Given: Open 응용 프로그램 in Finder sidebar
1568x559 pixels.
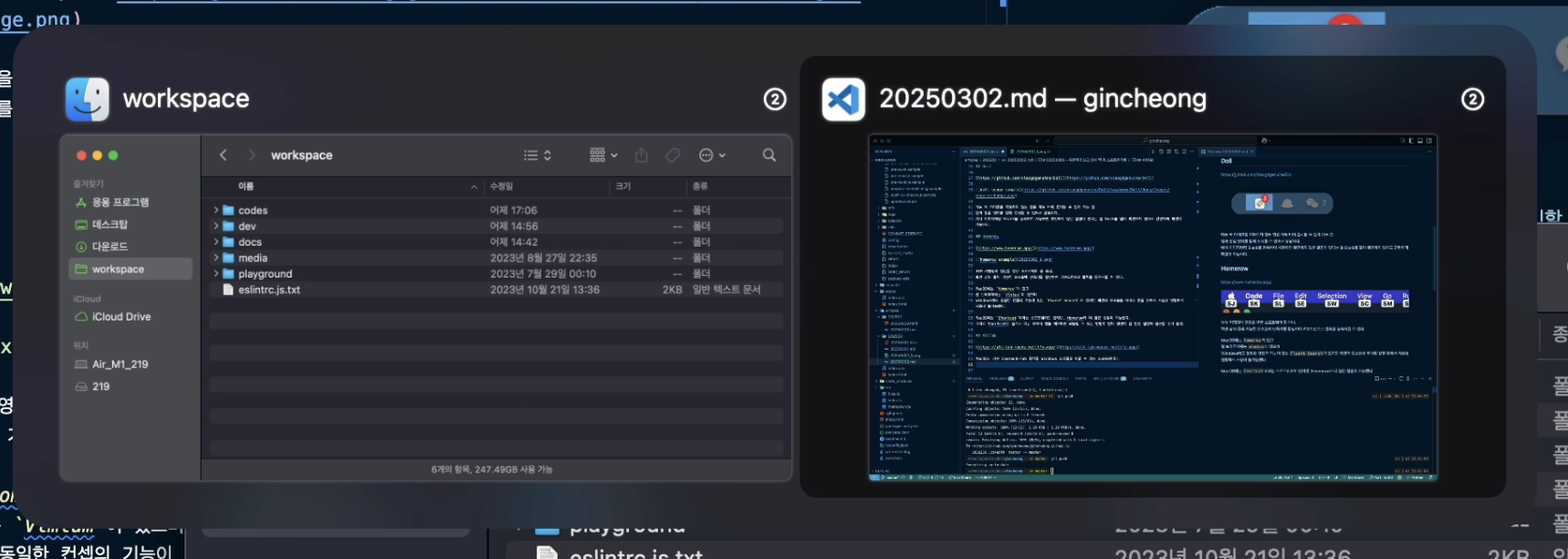Looking at the screenshot, I should pyautogui.click(x=120, y=202).
